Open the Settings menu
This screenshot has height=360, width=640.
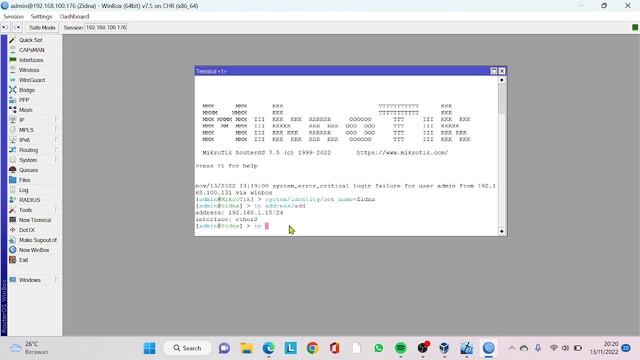pyautogui.click(x=41, y=16)
